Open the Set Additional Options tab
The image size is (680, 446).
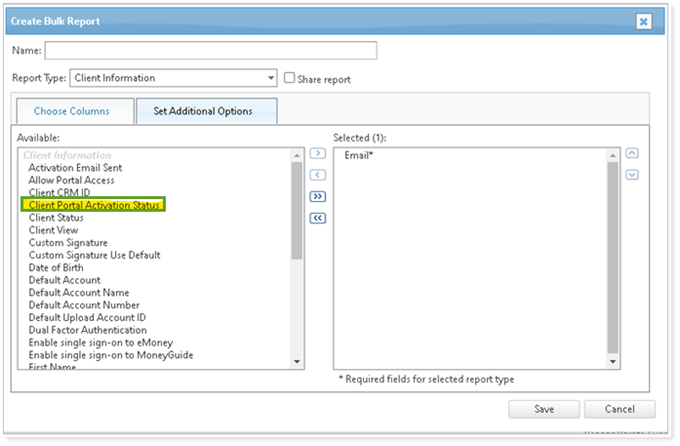(x=202, y=111)
